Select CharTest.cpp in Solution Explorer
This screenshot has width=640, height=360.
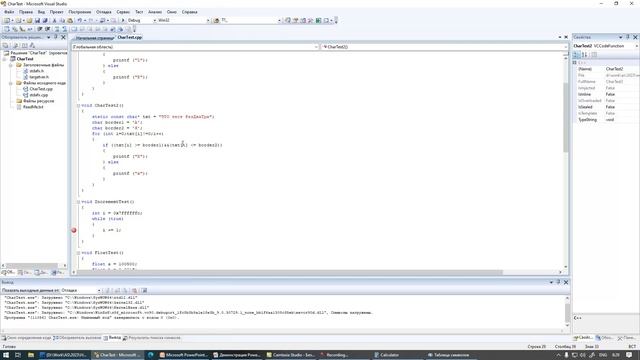click(x=41, y=89)
